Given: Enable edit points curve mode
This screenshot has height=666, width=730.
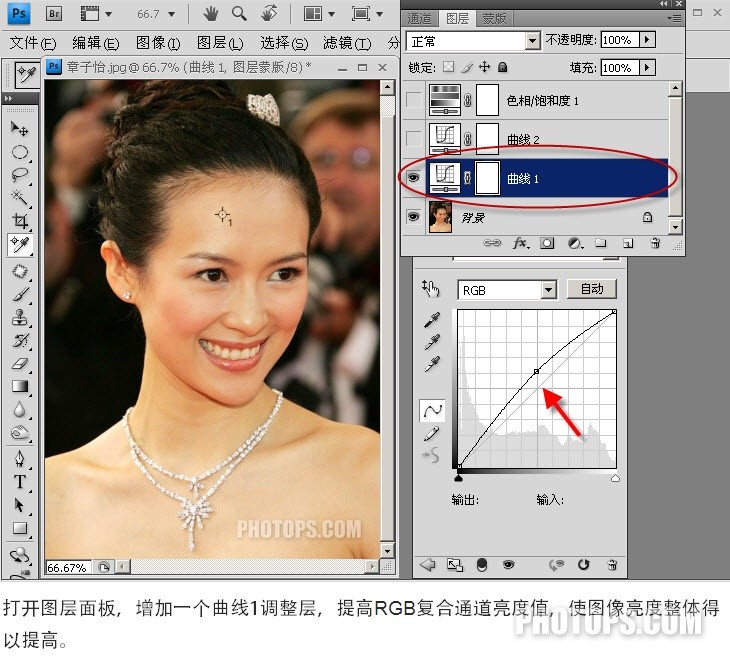Looking at the screenshot, I should click(x=432, y=410).
